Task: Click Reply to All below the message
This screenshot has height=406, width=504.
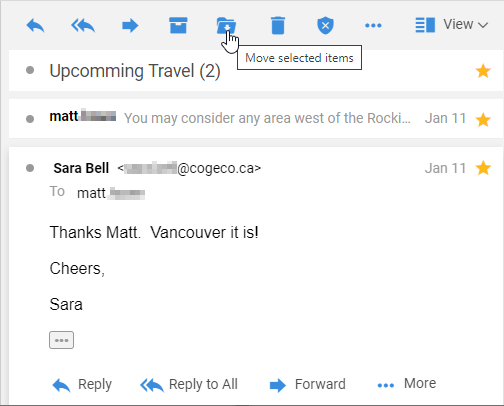Action: pos(189,385)
